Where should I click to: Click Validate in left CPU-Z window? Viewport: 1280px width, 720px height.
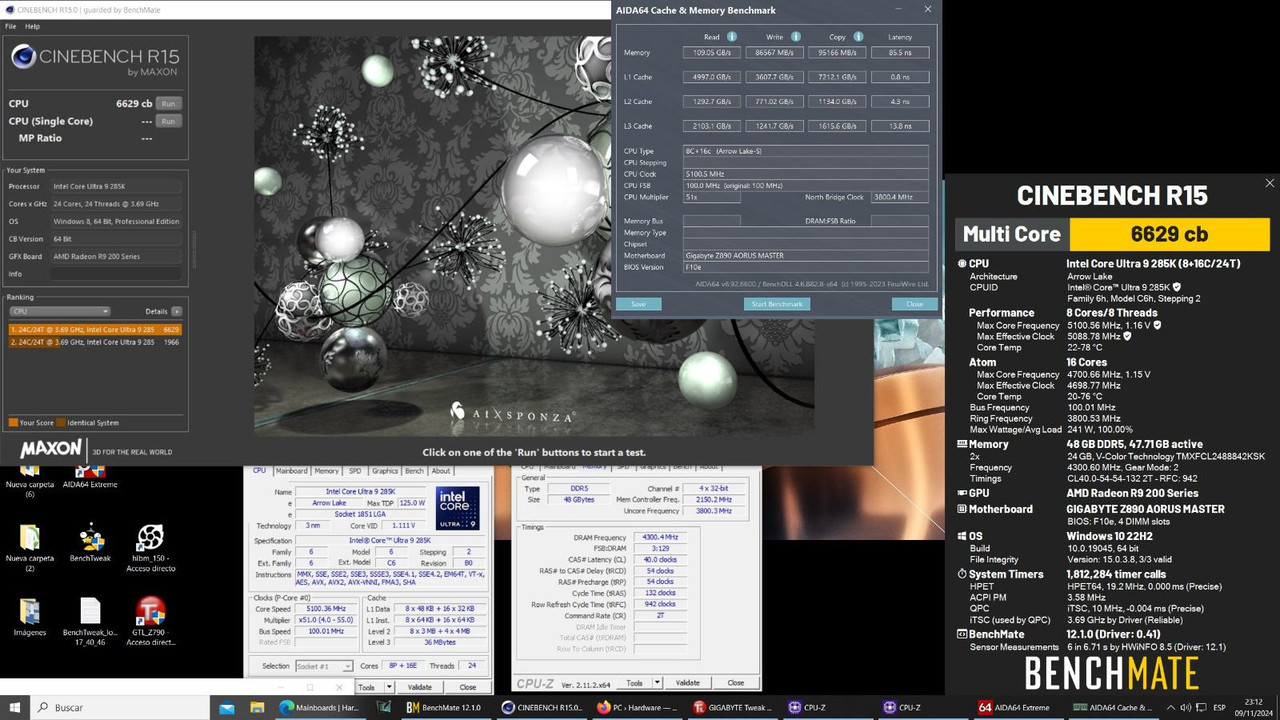420,687
